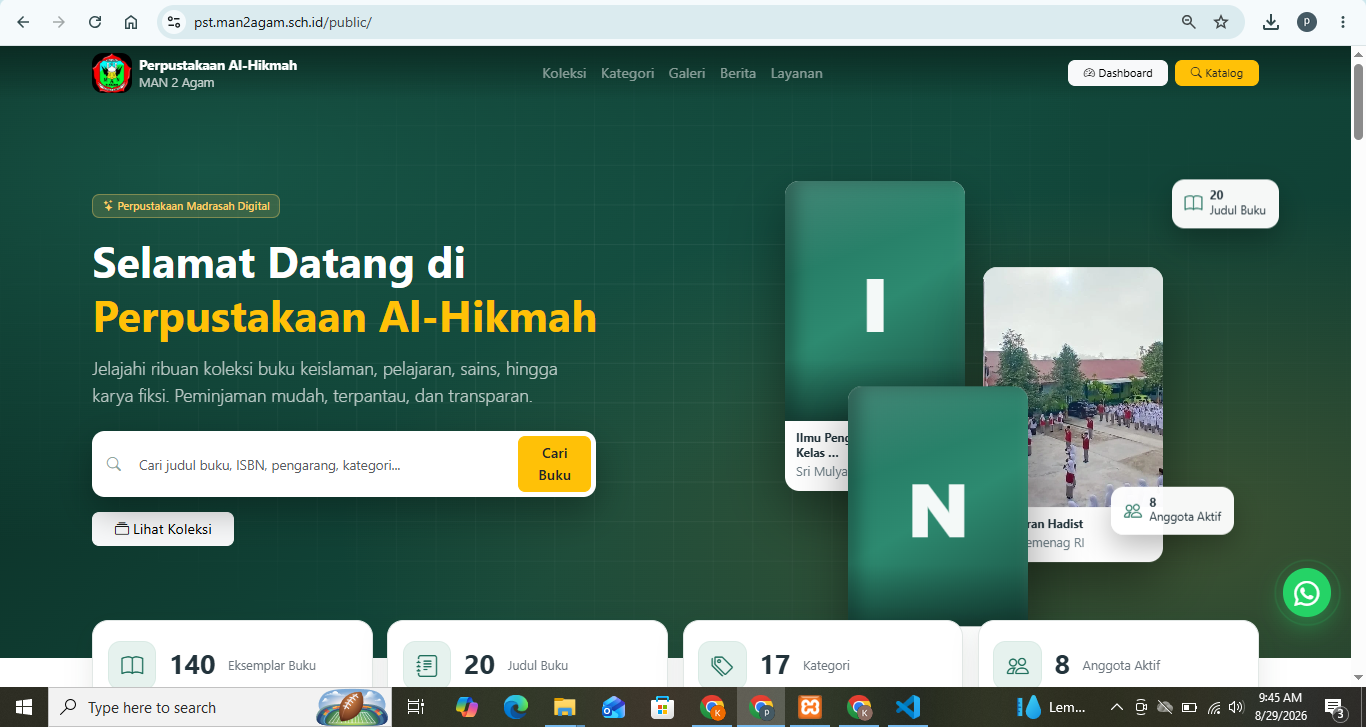This screenshot has width=1366, height=727.
Task: Click the tag icon on Kategori card
Action: coord(722,665)
